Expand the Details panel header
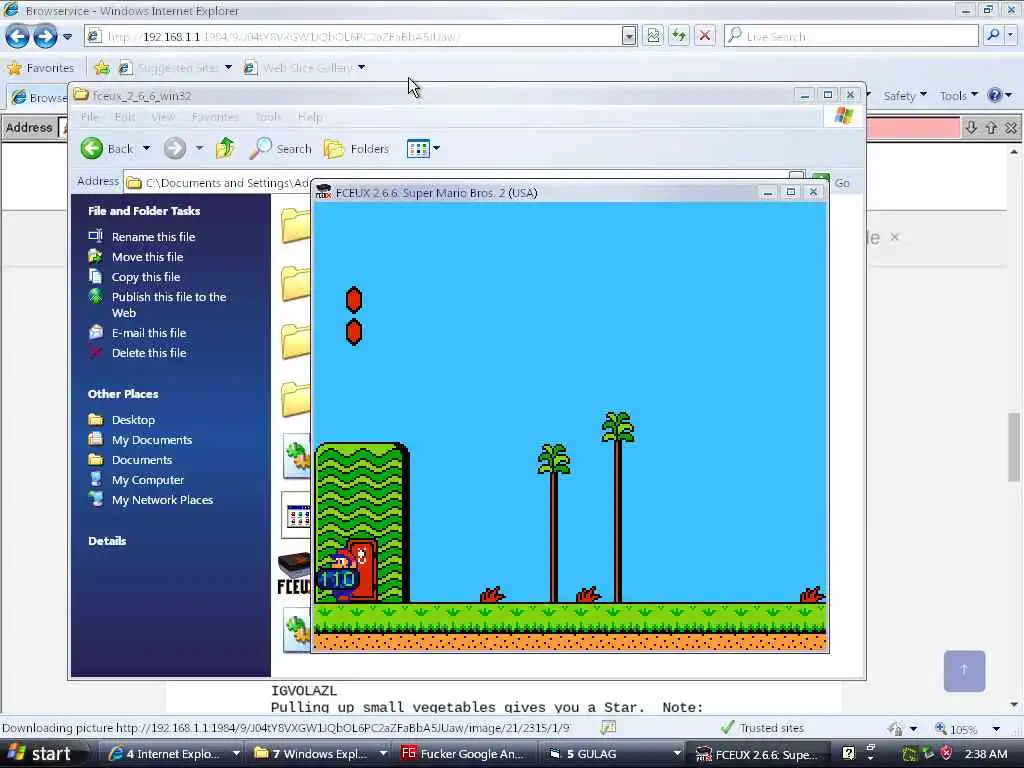Image resolution: width=1024 pixels, height=768 pixels. coord(107,541)
